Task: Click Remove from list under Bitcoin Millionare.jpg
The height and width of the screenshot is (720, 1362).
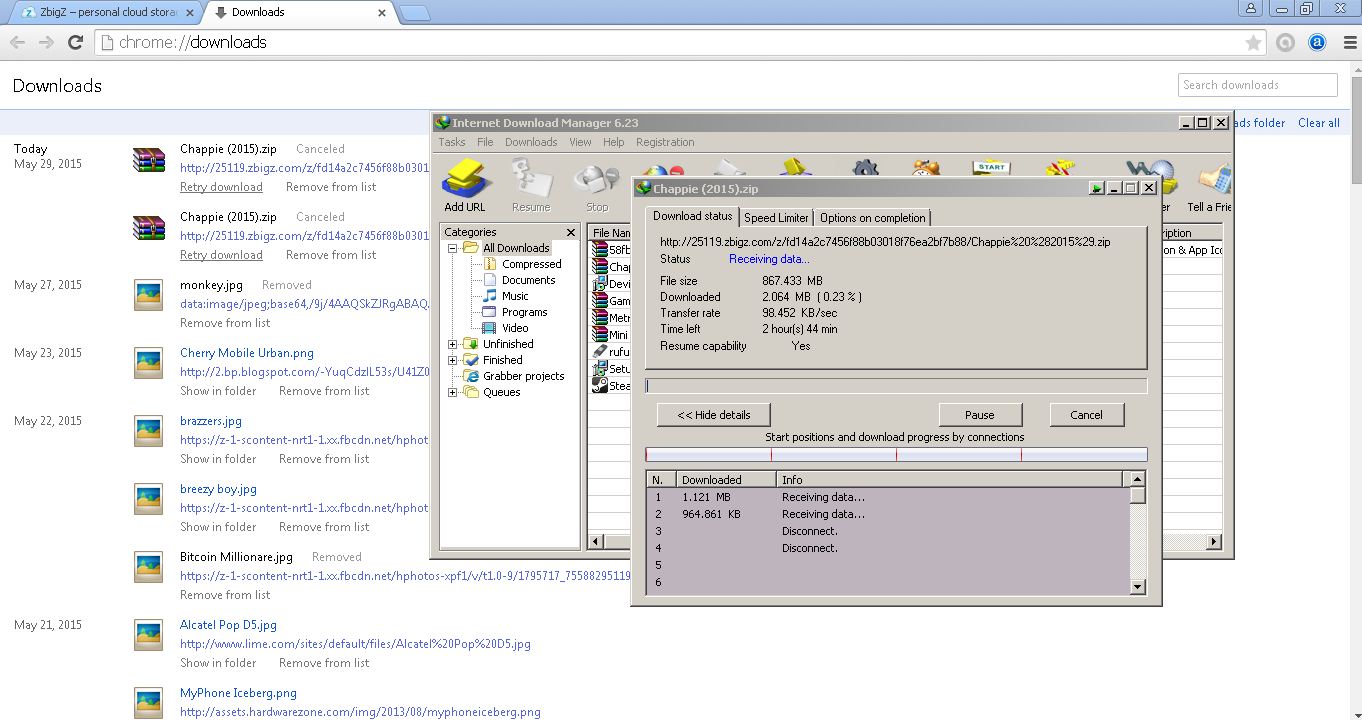Action: coord(225,595)
